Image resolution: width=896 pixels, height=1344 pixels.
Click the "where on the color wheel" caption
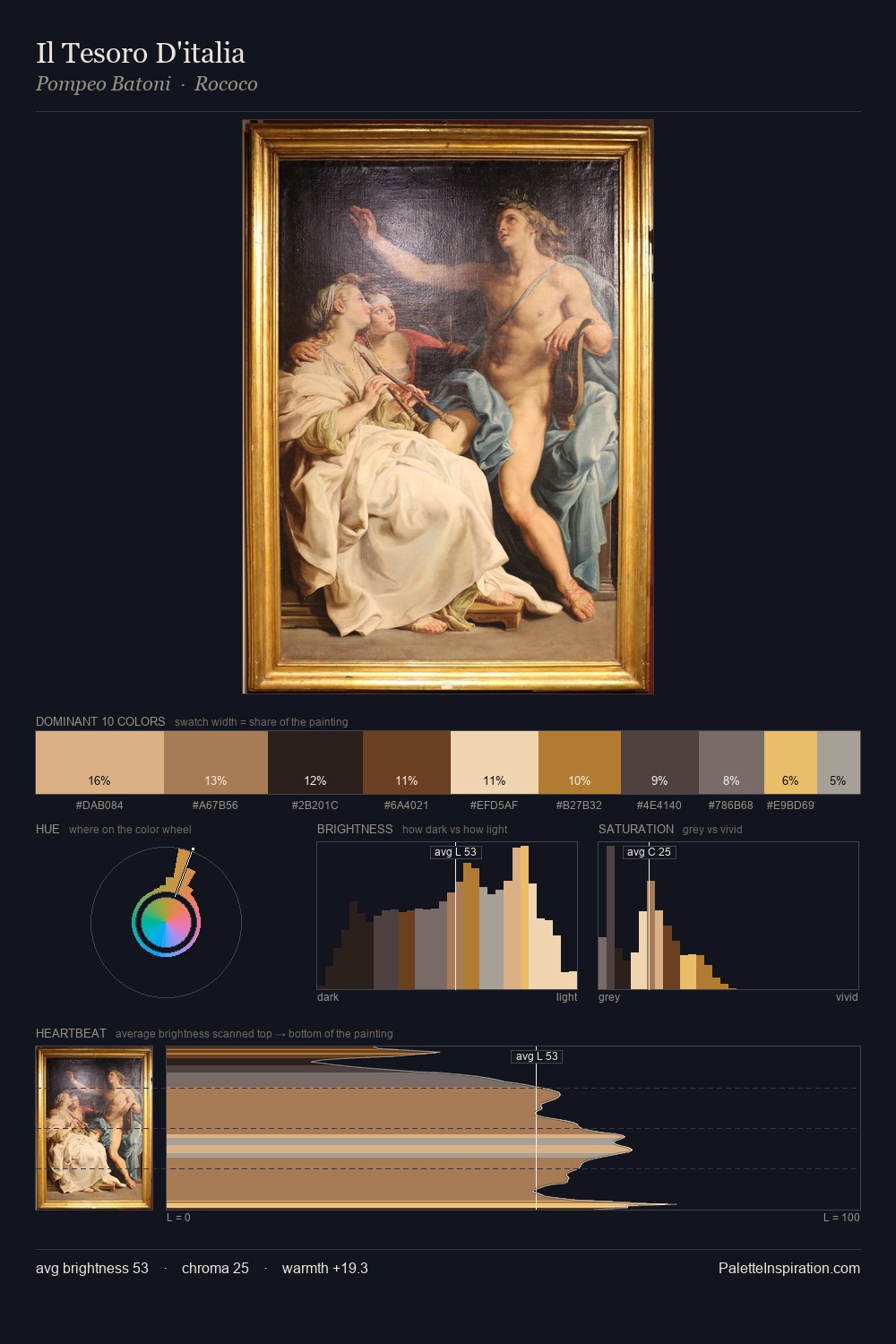pyautogui.click(x=130, y=830)
